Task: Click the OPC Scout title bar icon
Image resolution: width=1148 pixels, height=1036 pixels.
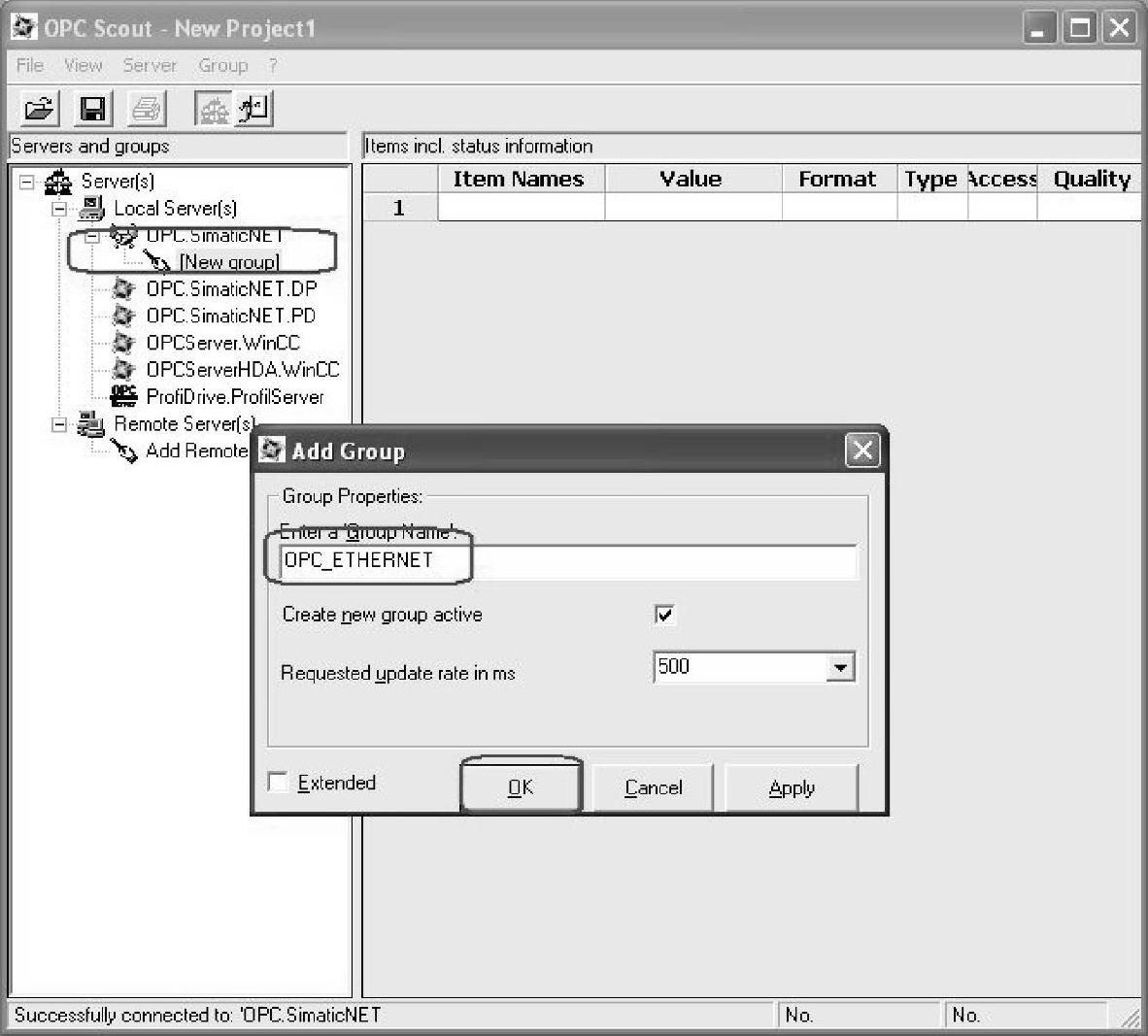Action: [24, 28]
